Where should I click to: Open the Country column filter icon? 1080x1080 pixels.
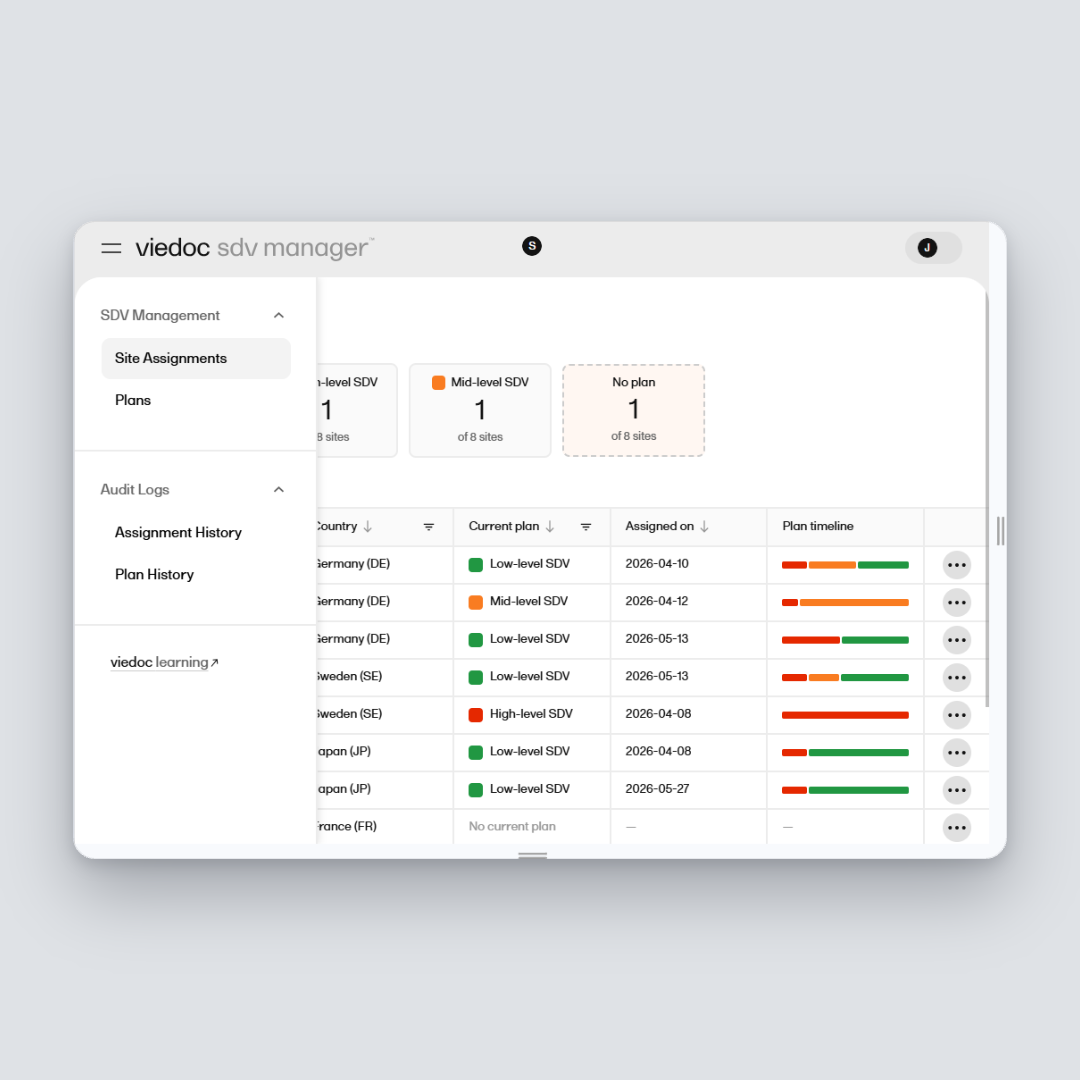(x=428, y=527)
